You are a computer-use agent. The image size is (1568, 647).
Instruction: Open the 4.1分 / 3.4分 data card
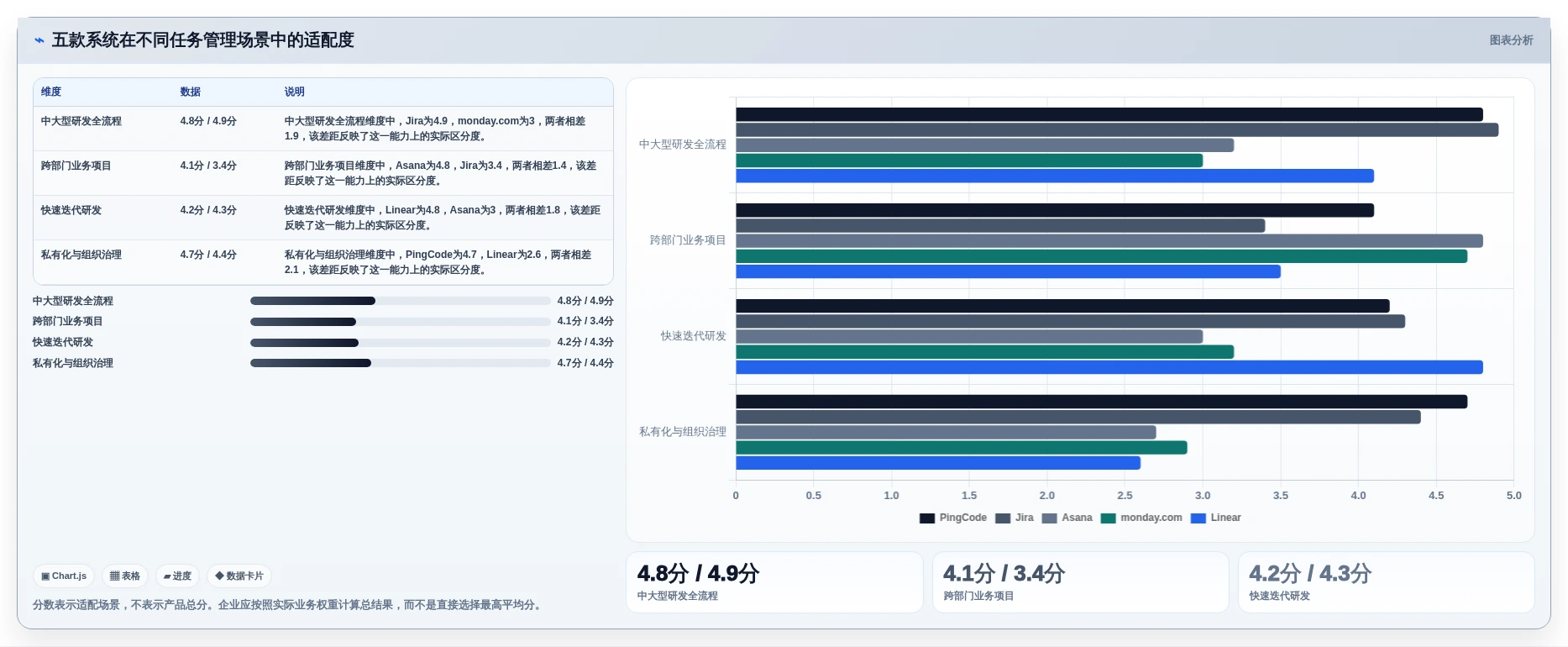coord(1080,582)
